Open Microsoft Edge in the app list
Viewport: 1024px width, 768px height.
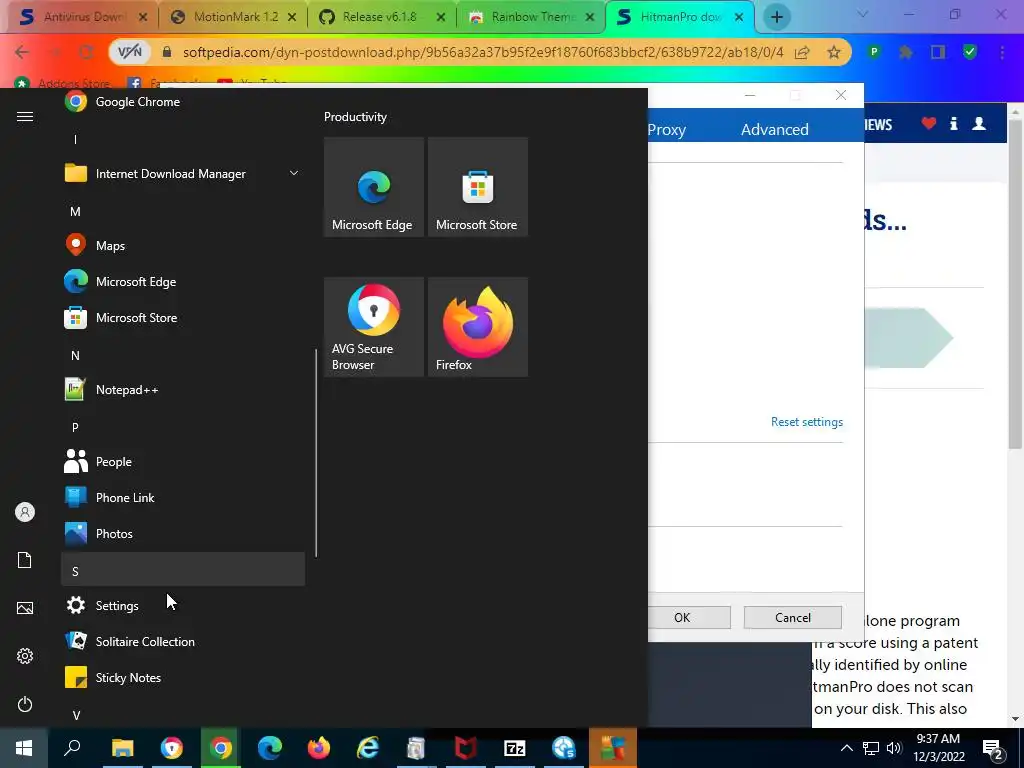(183, 281)
